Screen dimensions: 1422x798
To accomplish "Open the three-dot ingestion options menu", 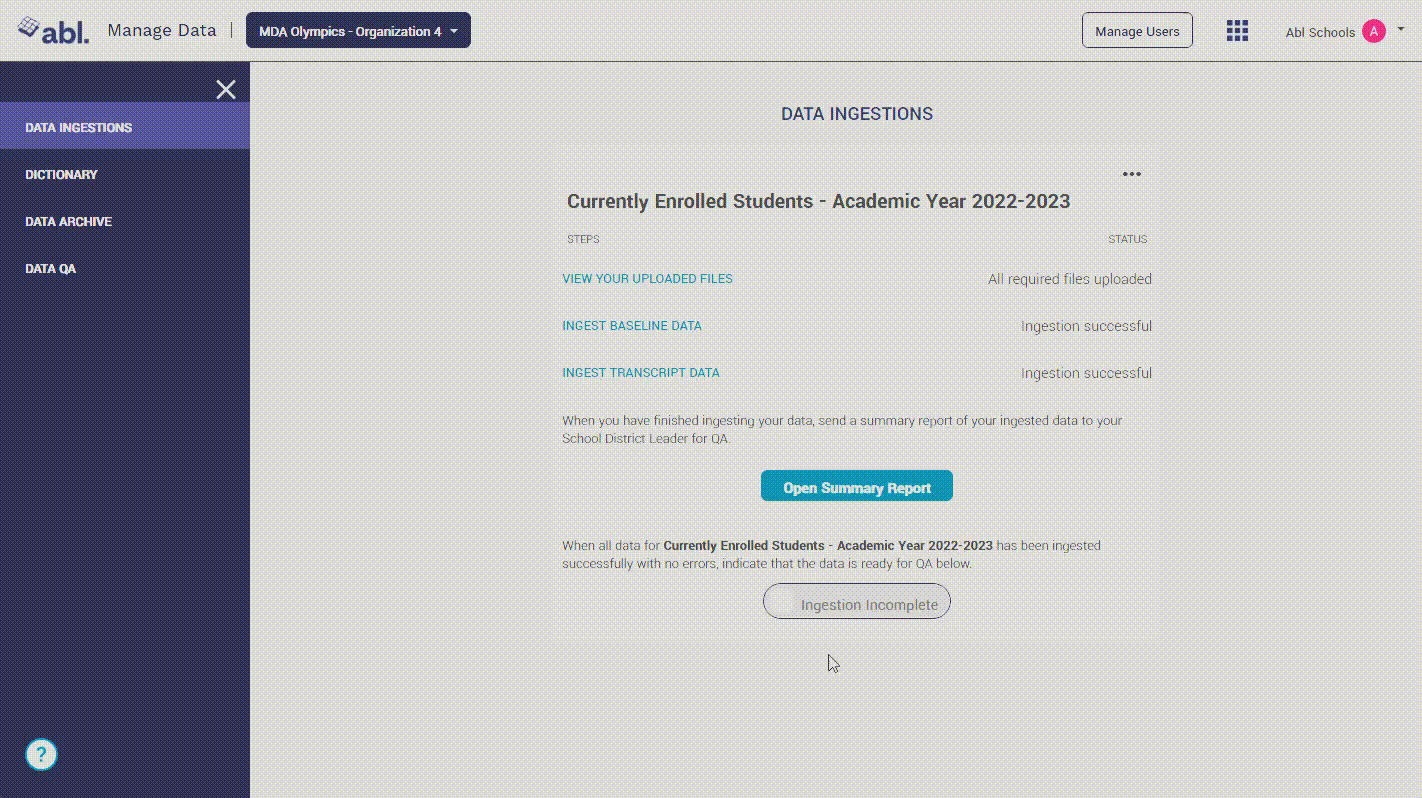I will click(1131, 174).
